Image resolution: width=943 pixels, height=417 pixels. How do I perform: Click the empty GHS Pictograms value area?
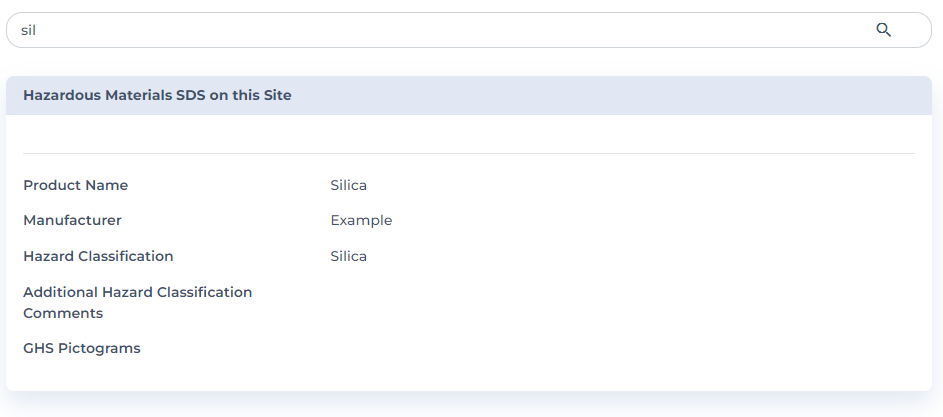(500, 348)
